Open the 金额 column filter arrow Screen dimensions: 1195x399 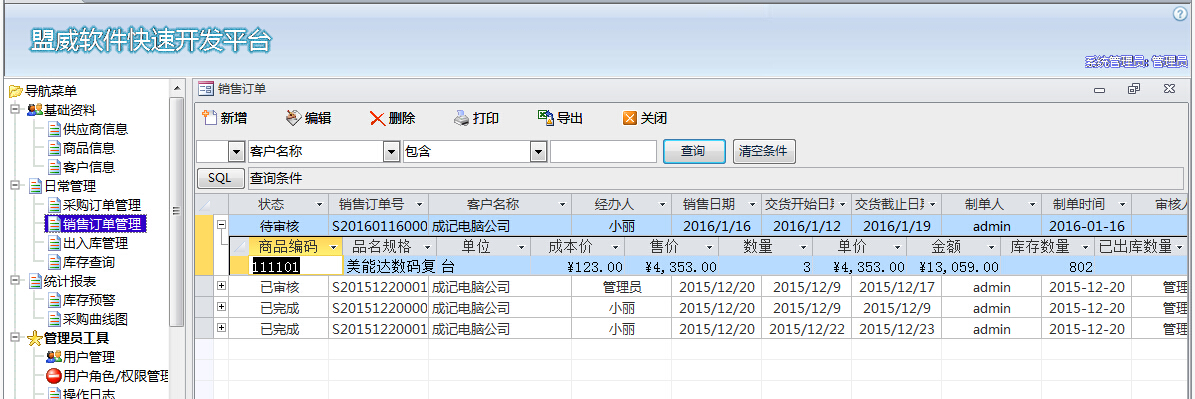click(x=991, y=247)
